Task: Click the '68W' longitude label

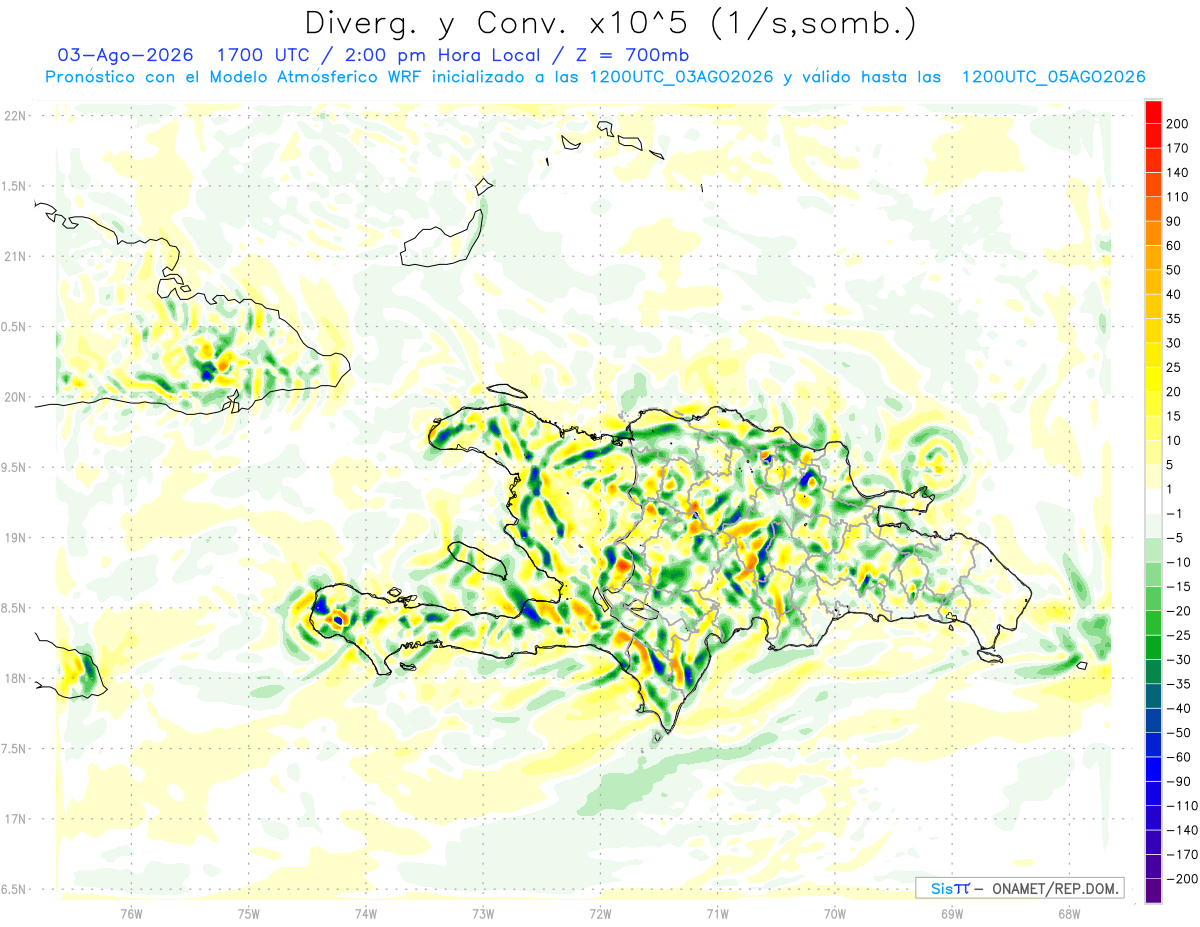Action: 1068,914
